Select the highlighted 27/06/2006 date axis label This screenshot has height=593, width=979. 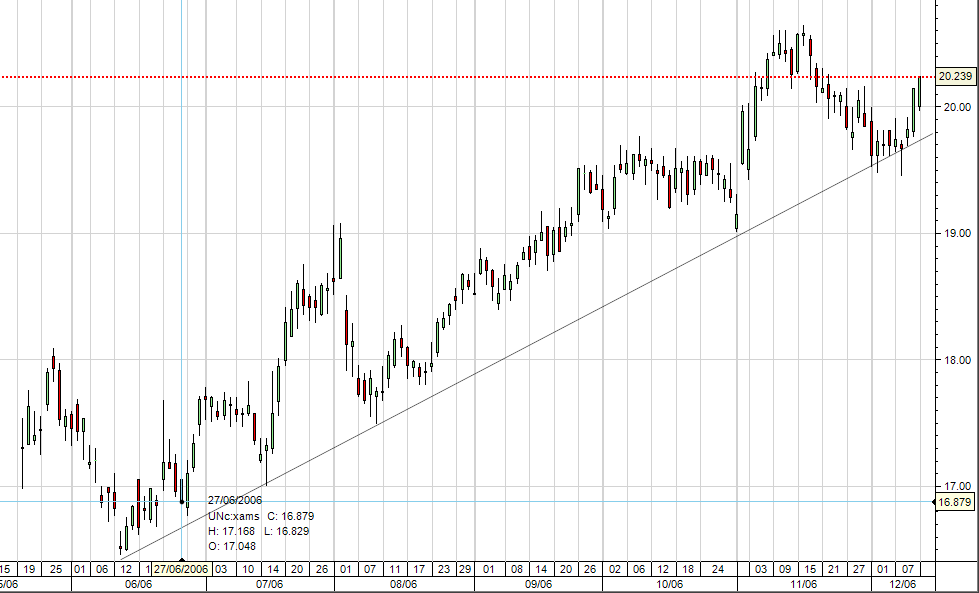[x=181, y=569]
